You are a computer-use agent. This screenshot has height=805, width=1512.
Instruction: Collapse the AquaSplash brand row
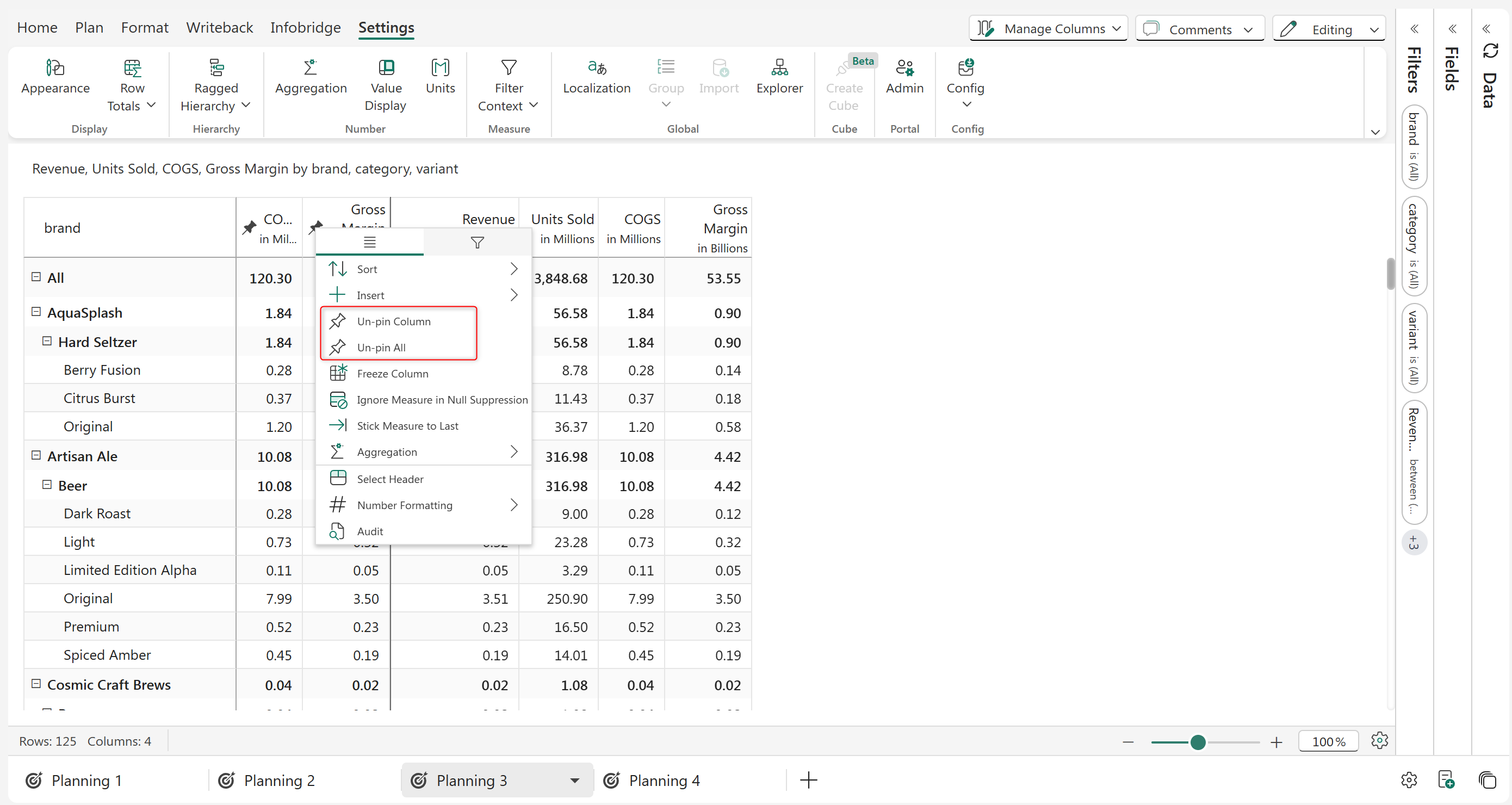[36, 312]
